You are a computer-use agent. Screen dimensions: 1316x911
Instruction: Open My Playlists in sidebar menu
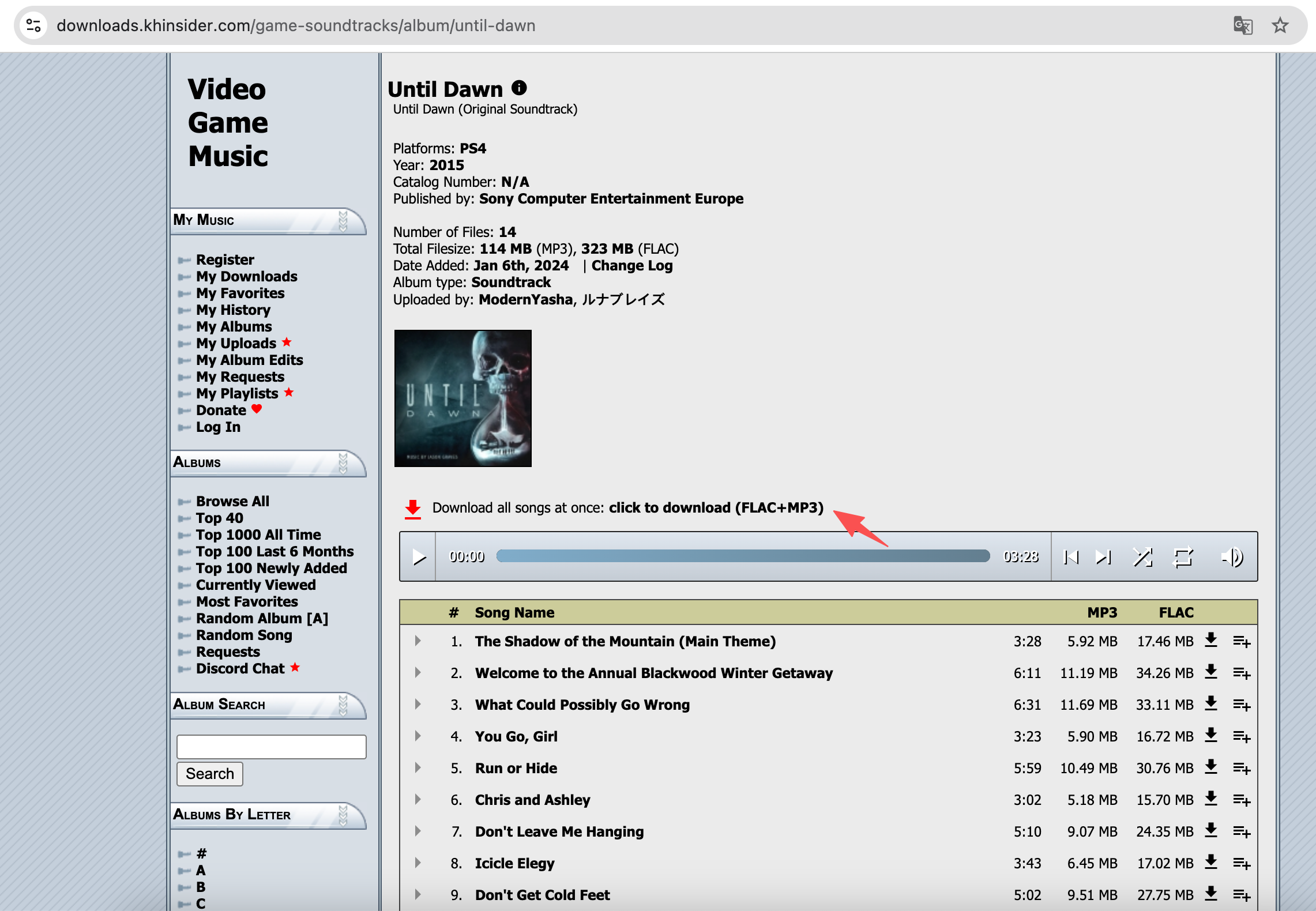pos(237,393)
